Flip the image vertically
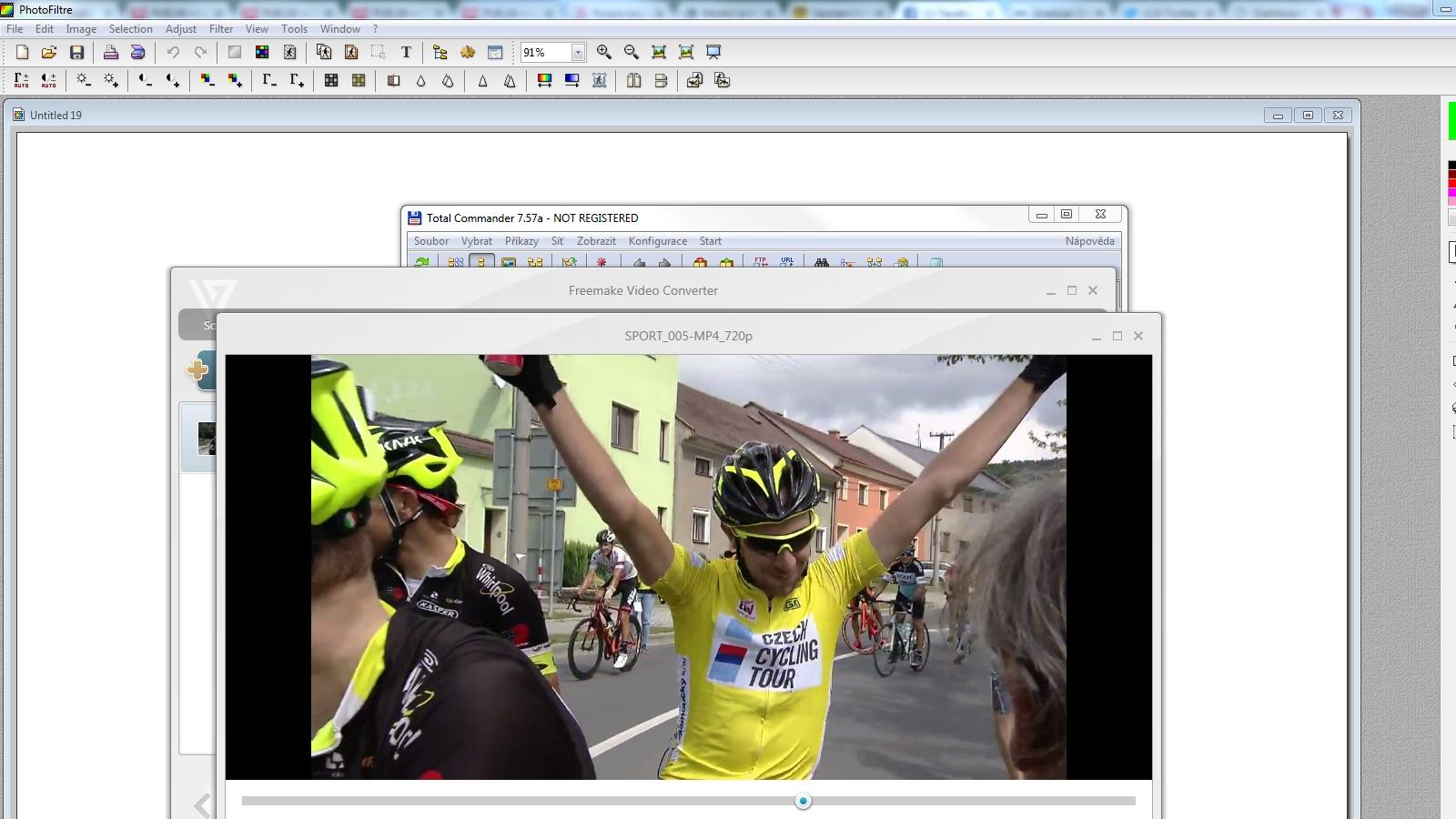Screen dimensions: 1456x819 [661, 81]
